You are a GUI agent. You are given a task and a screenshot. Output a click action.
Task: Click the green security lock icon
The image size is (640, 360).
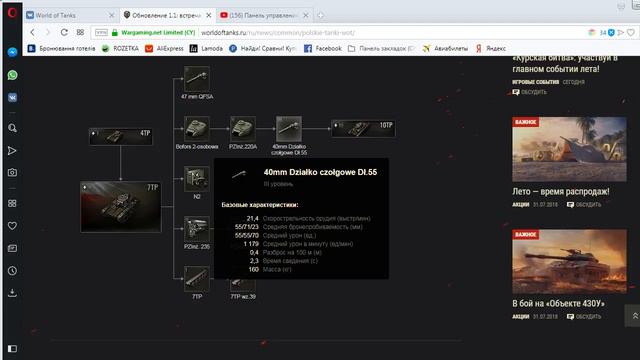[x=115, y=33]
